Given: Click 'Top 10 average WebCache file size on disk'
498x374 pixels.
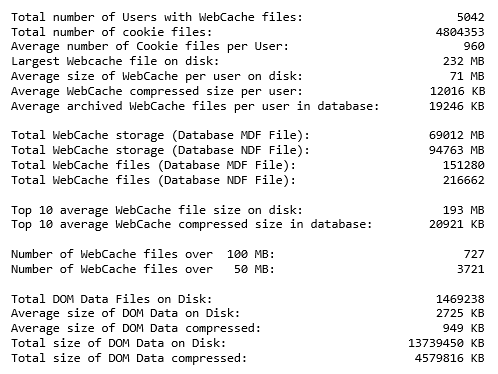Looking at the screenshot, I should (157, 210).
